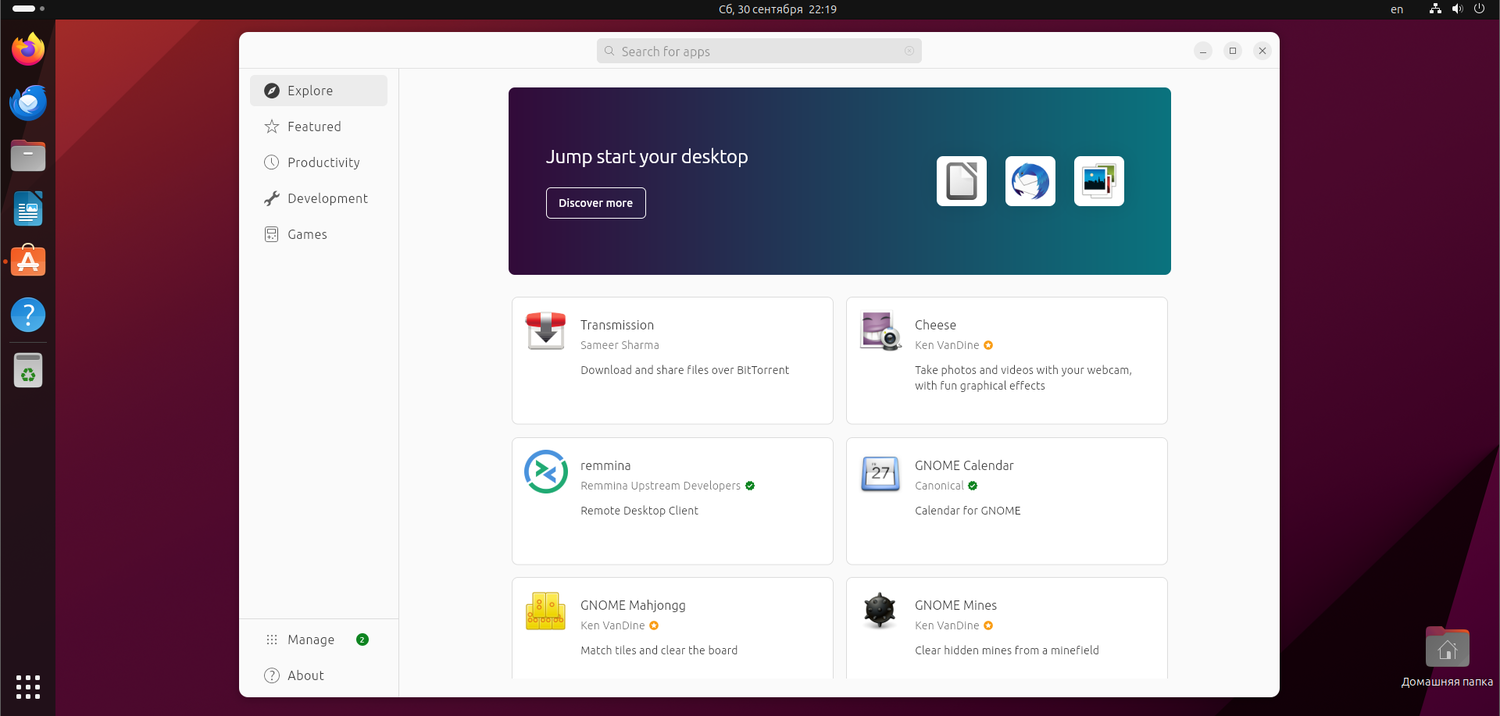Image resolution: width=1500 pixels, height=716 pixels.
Task: Open the GNOME Calendar card title
Action: (964, 466)
